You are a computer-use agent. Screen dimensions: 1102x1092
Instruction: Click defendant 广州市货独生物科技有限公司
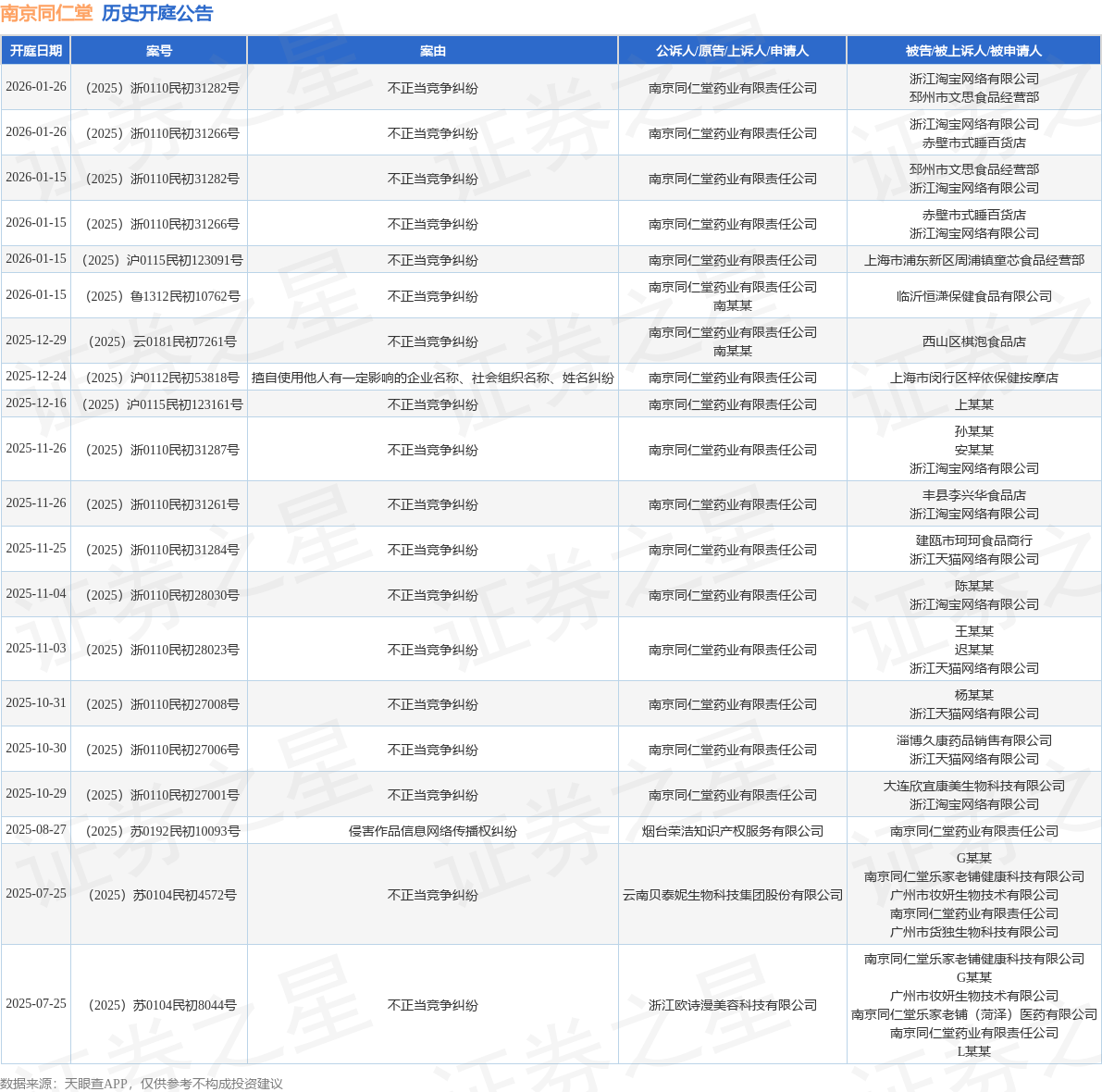pyautogui.click(x=974, y=933)
